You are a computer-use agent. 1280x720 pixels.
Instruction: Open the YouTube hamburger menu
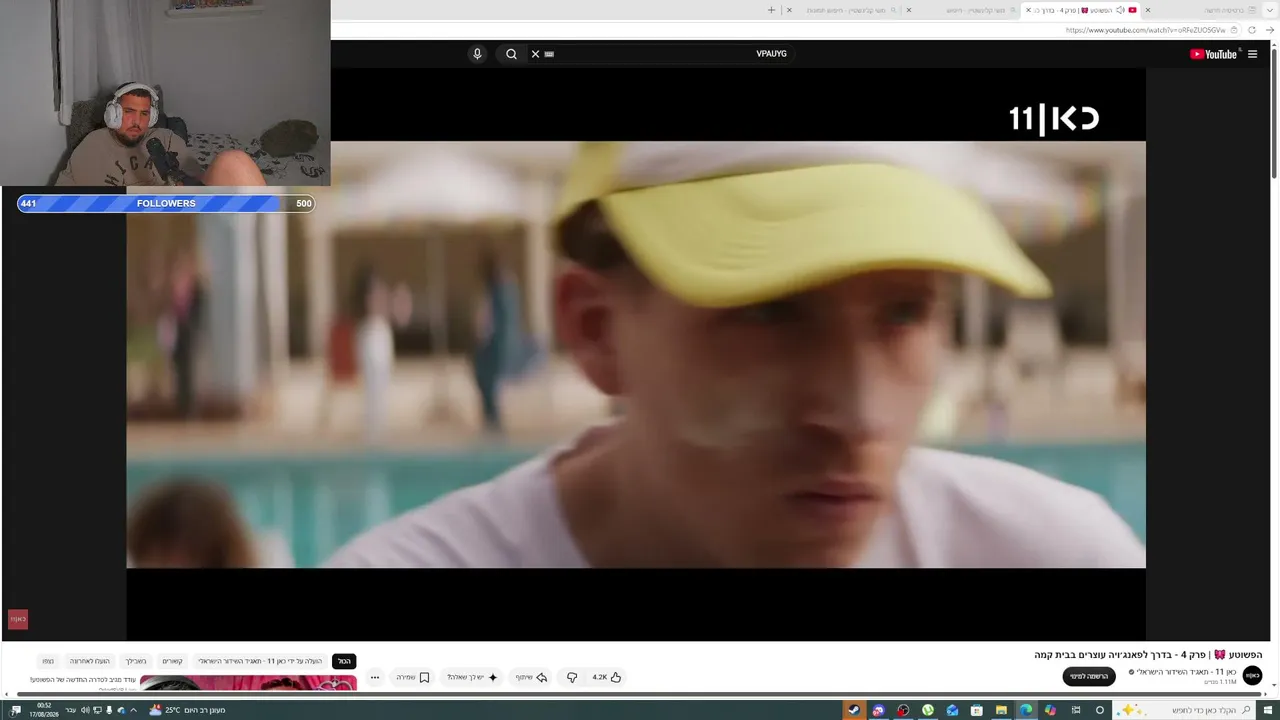[1252, 54]
